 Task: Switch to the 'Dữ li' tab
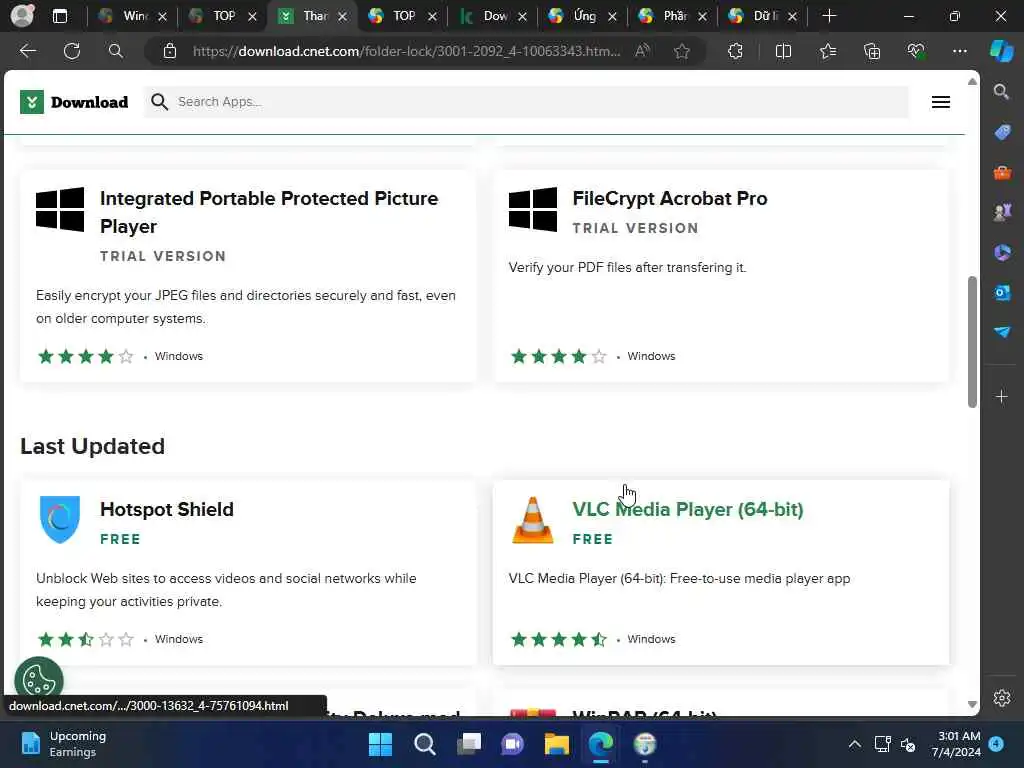(763, 16)
